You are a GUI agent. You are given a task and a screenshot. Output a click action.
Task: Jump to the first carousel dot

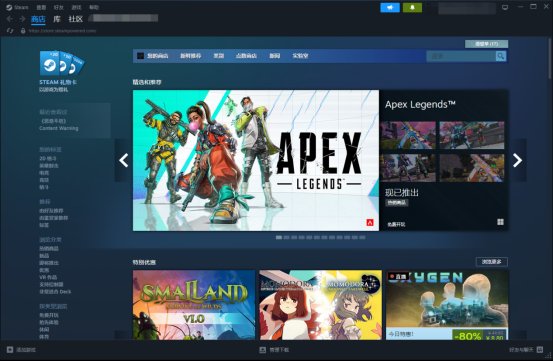279,238
